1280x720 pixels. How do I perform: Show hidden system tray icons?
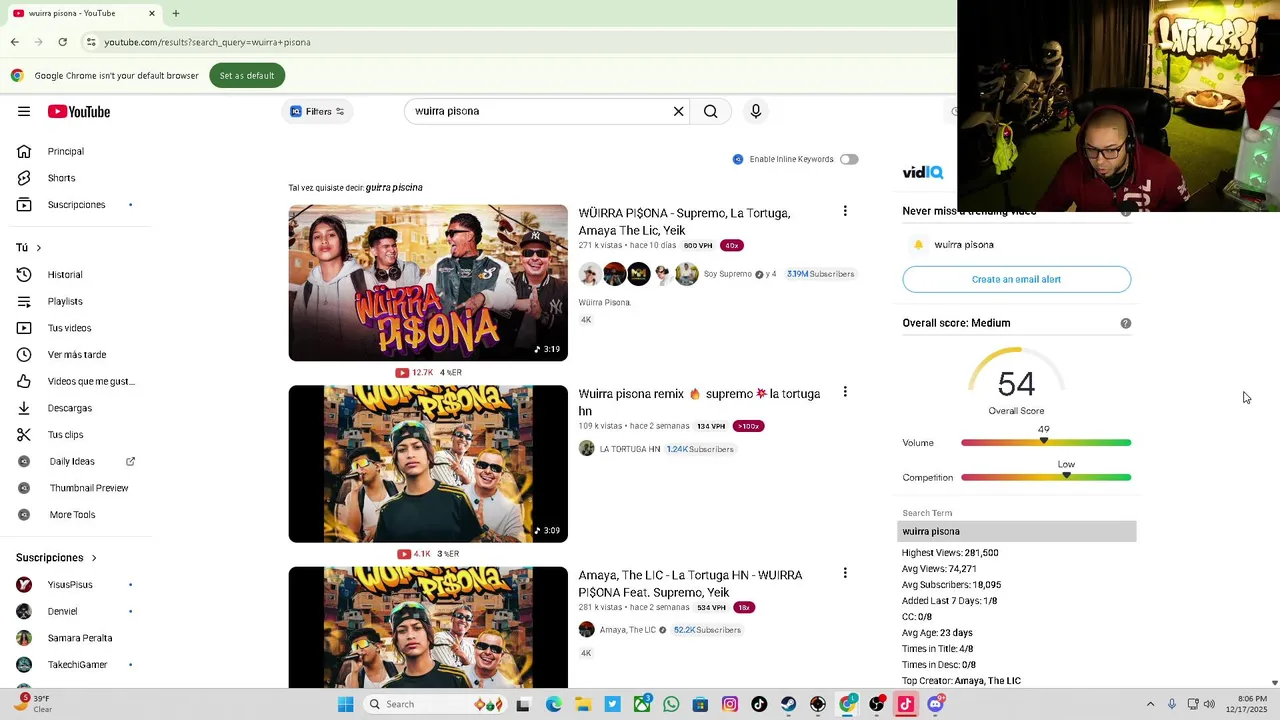point(1150,704)
